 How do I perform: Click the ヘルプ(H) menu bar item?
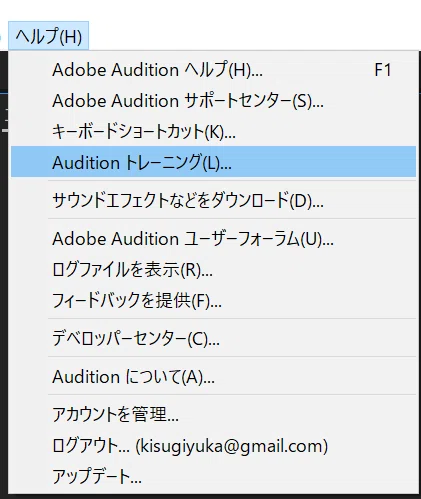[x=49, y=36]
